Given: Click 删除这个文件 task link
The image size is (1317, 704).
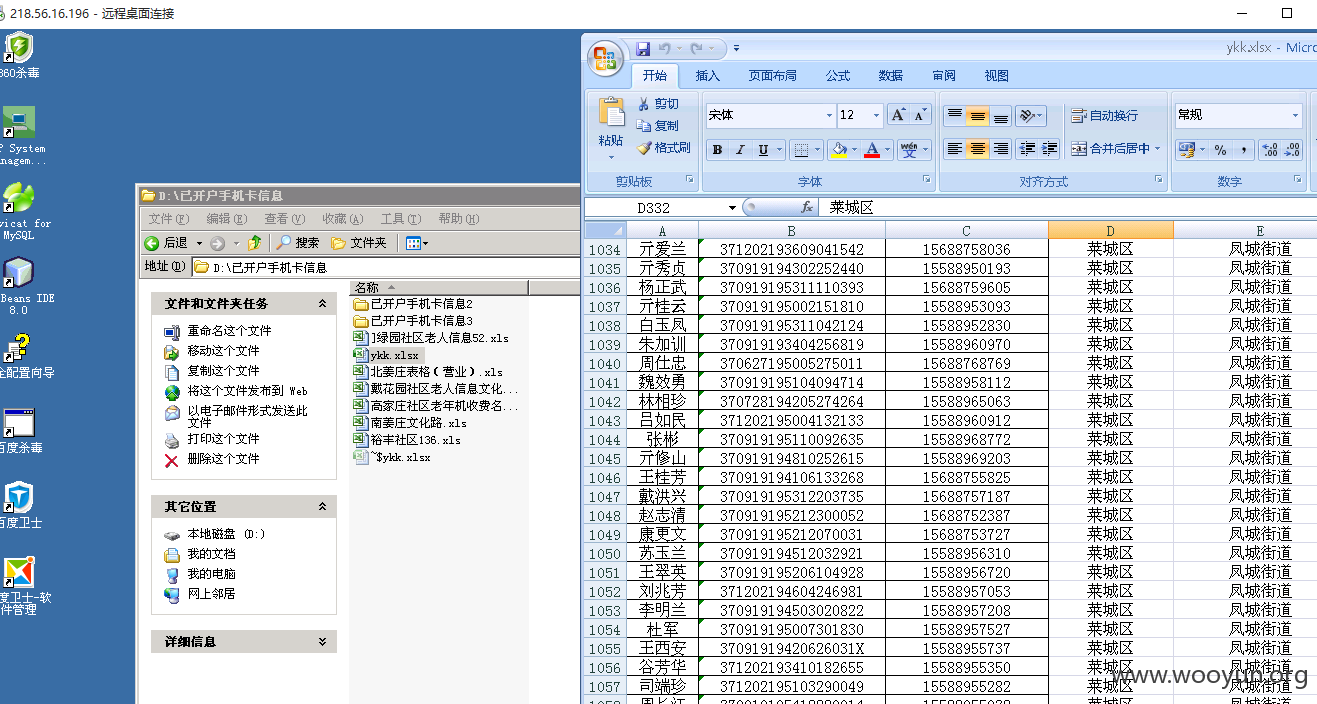Looking at the screenshot, I should [x=223, y=459].
